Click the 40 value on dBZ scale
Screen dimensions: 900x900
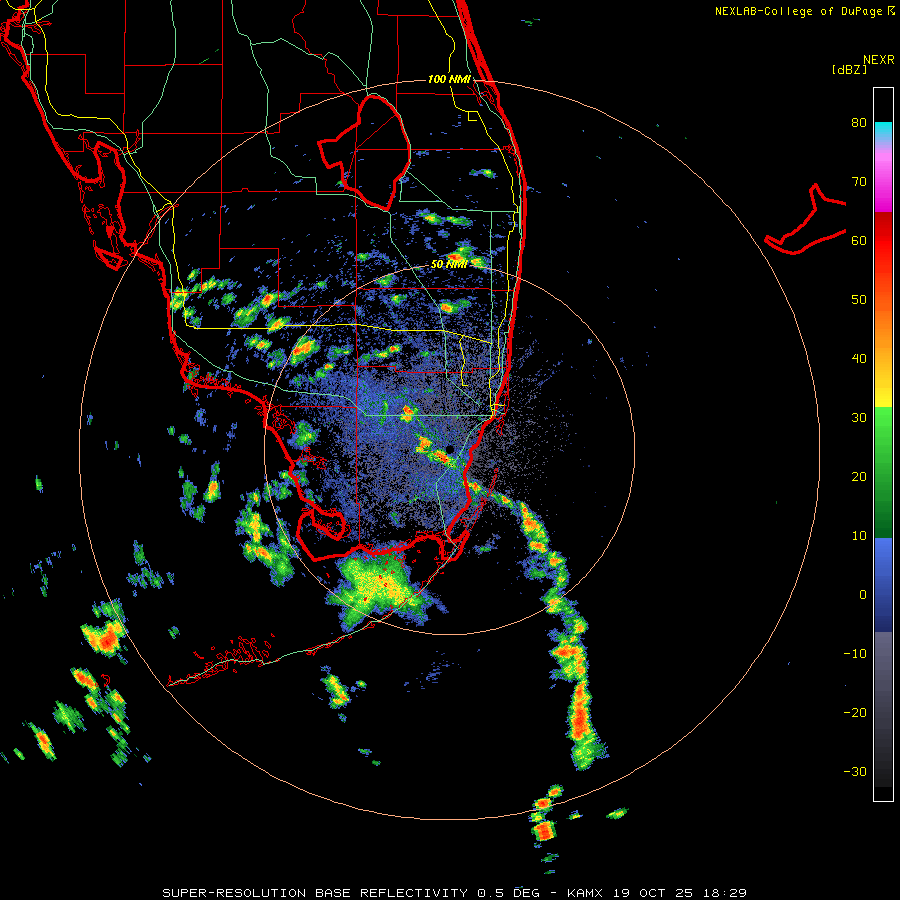pyautogui.click(x=859, y=359)
